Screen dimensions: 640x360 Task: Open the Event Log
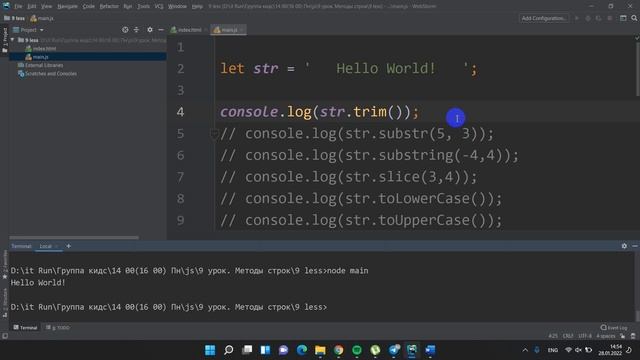pos(613,327)
